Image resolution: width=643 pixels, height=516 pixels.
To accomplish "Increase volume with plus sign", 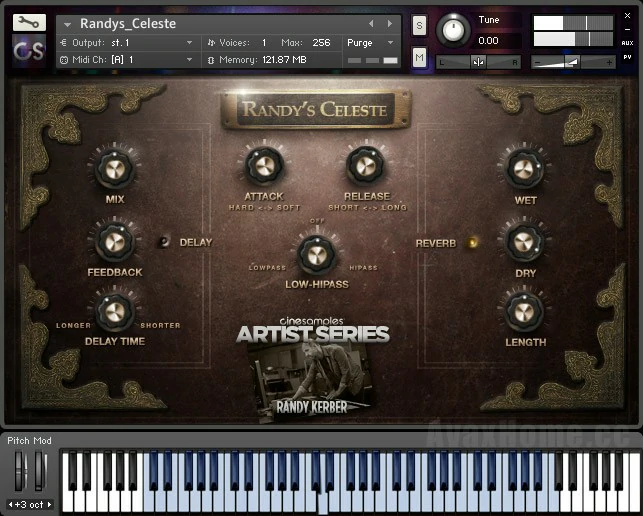I will click(x=609, y=62).
